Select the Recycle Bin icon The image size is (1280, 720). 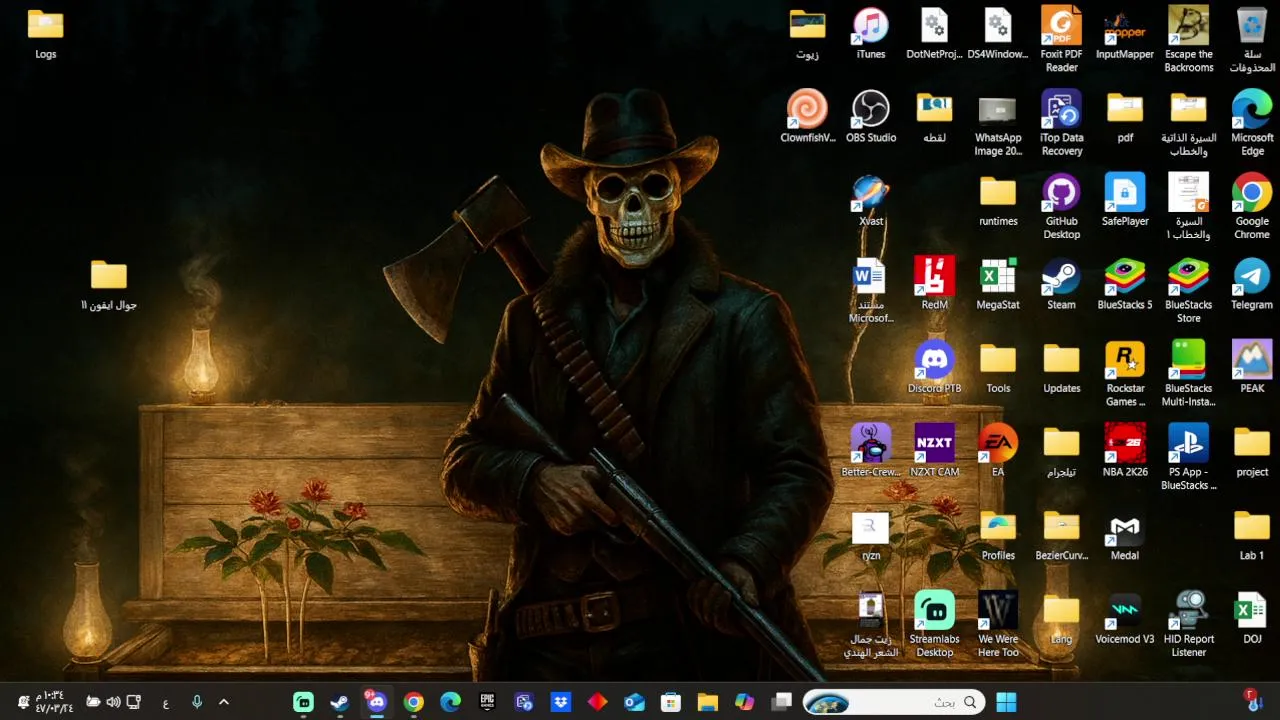1251,40
